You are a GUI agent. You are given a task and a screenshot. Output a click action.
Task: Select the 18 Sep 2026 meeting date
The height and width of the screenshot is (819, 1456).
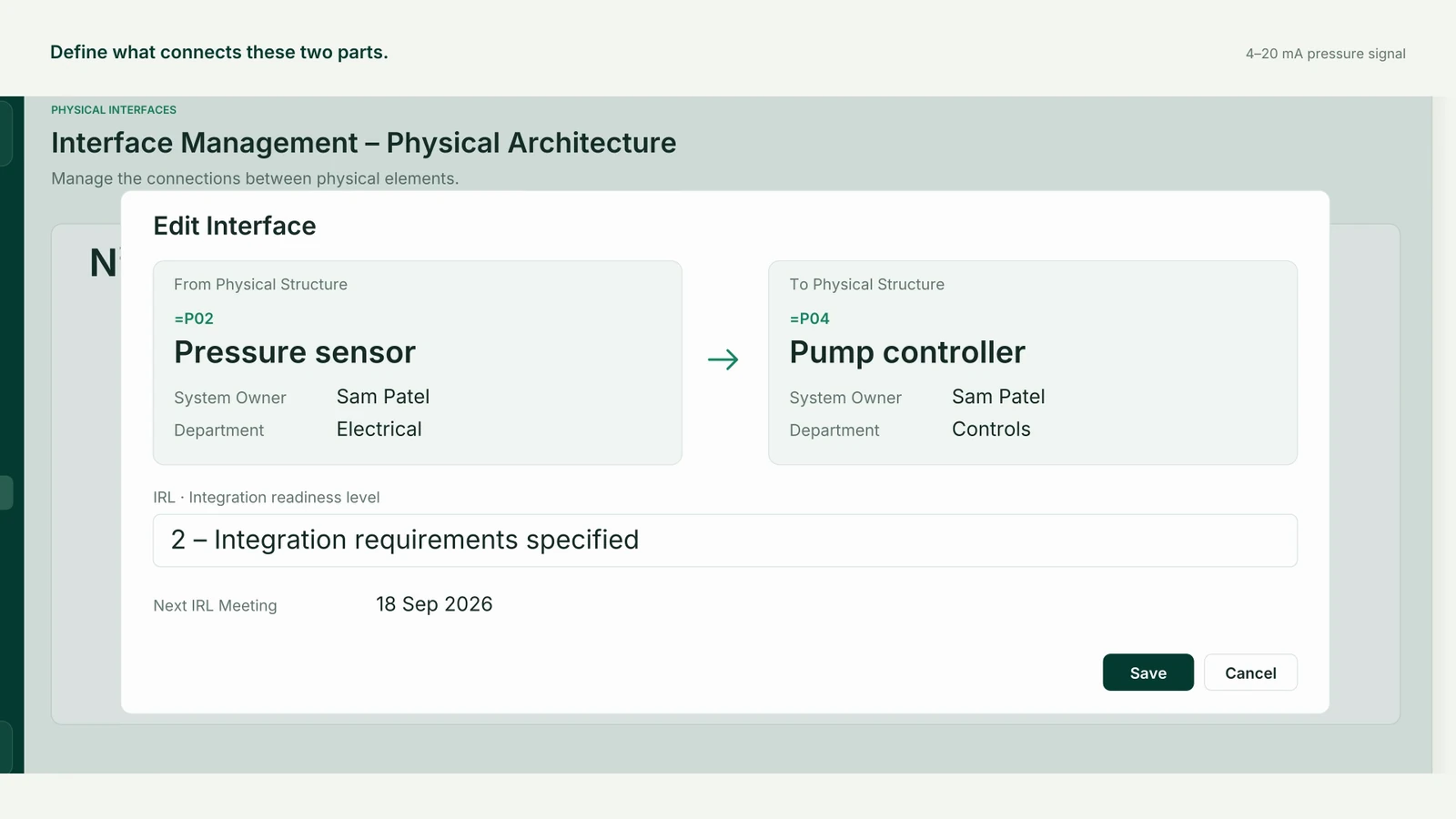tap(434, 604)
